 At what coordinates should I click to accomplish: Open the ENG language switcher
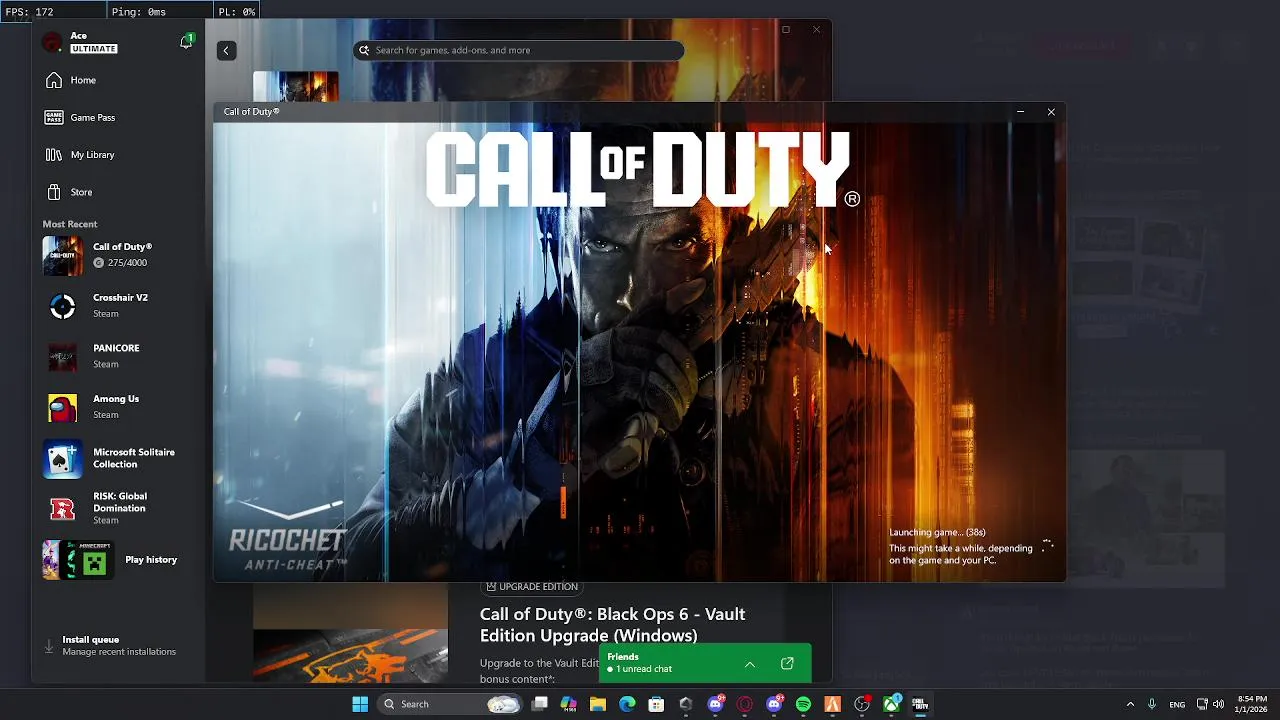click(x=1177, y=704)
